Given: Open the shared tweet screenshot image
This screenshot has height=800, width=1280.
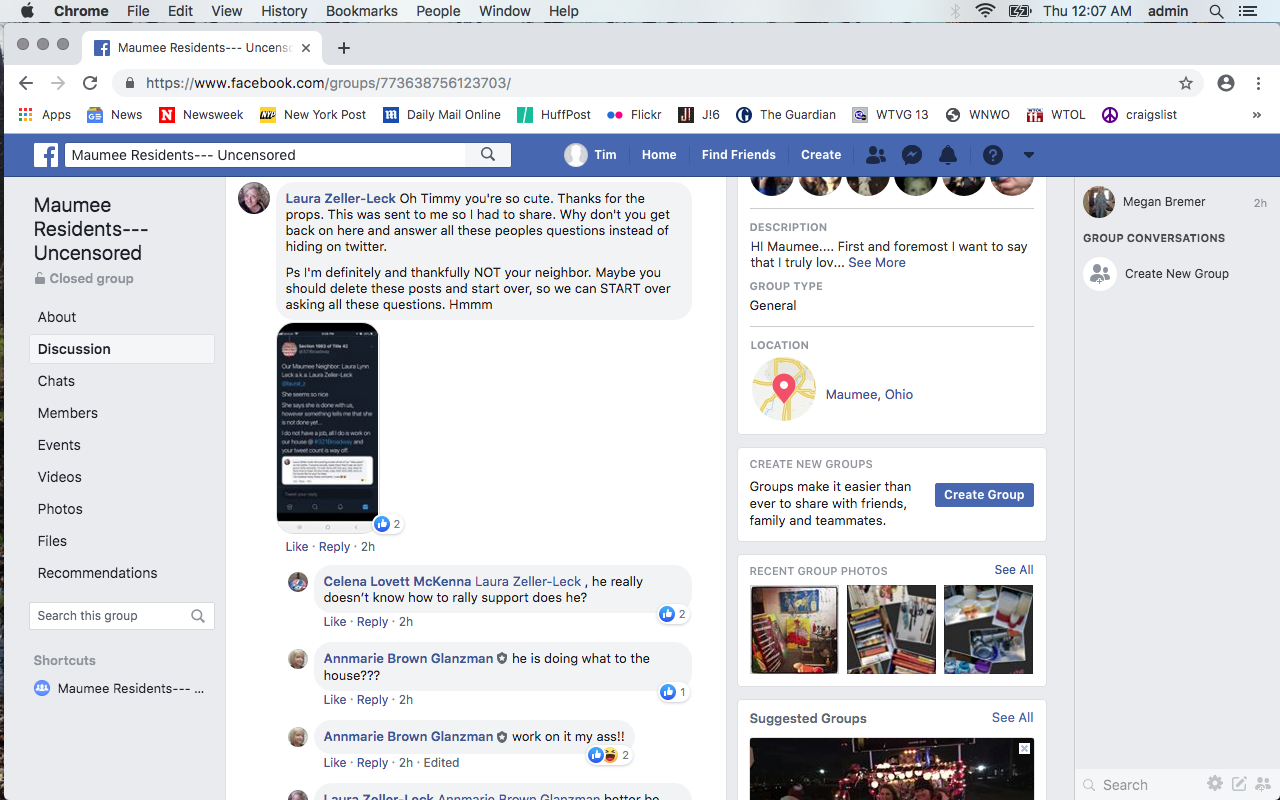Looking at the screenshot, I should tap(327, 422).
